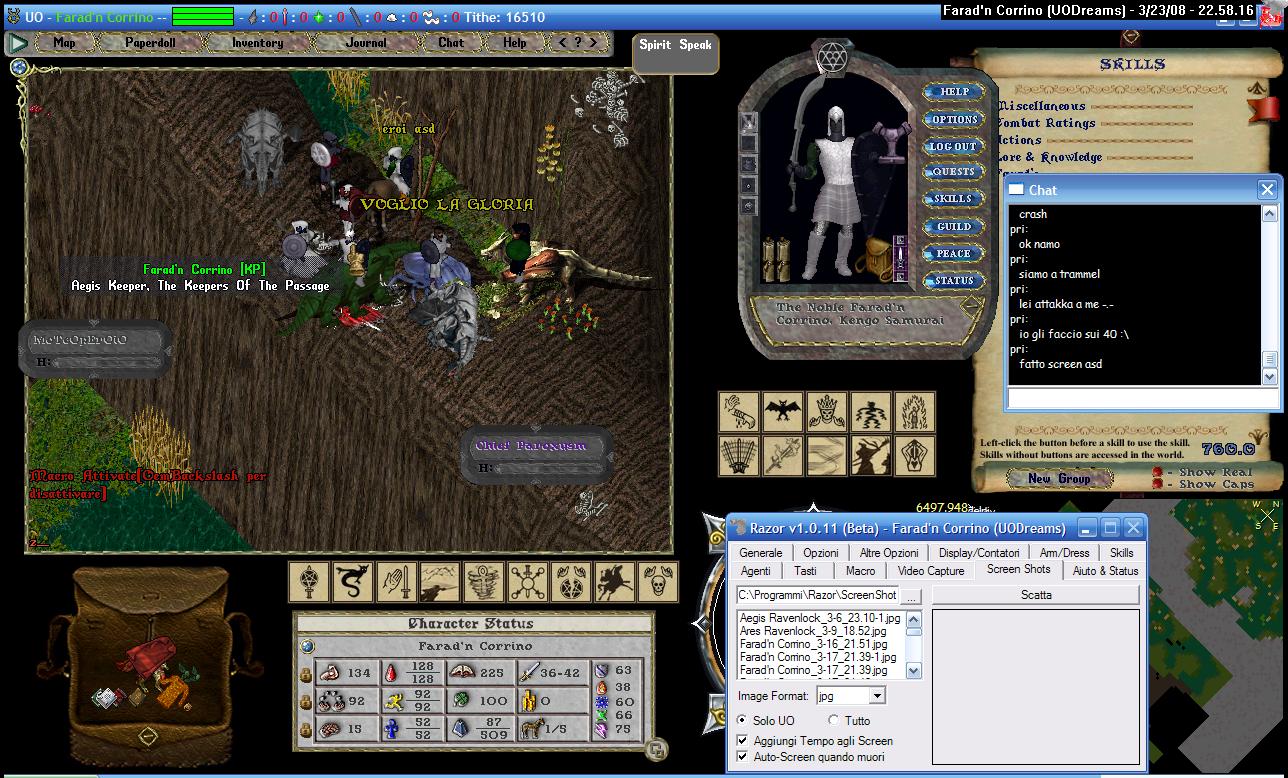Minimize the Character Status gump

[656, 748]
